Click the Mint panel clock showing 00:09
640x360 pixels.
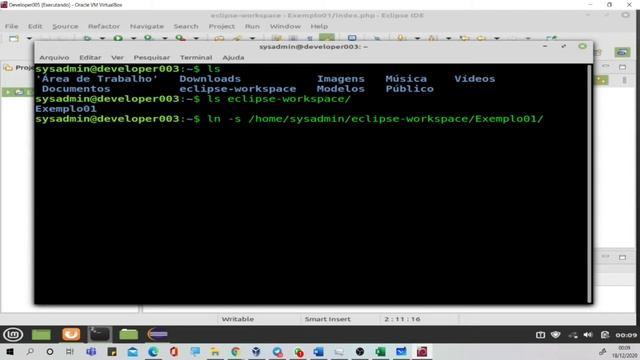coord(626,335)
